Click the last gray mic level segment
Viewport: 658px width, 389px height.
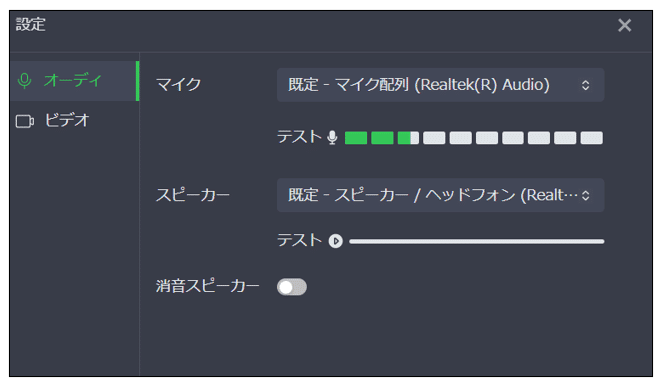(x=592, y=138)
